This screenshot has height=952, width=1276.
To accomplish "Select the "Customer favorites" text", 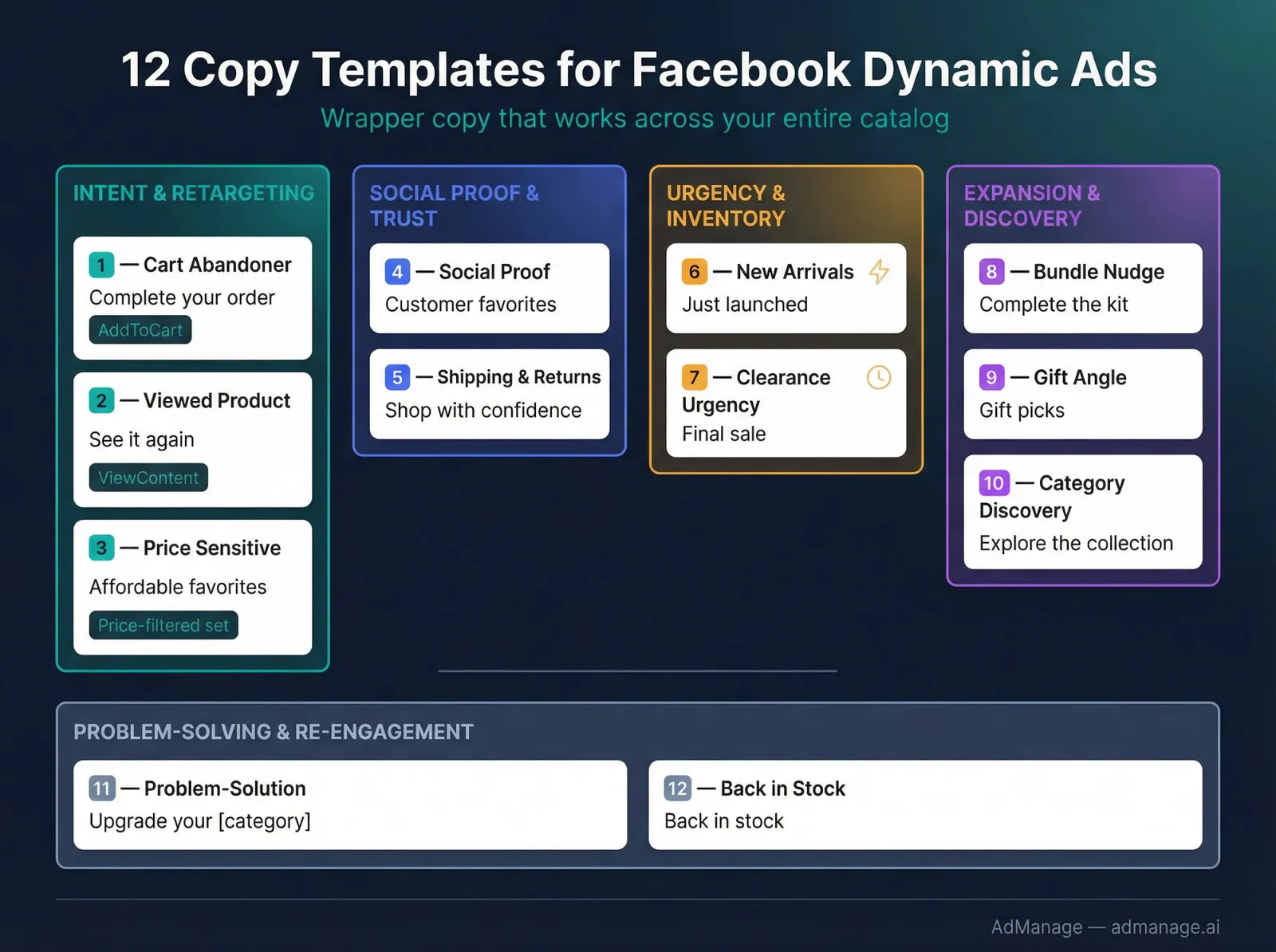I will [471, 305].
